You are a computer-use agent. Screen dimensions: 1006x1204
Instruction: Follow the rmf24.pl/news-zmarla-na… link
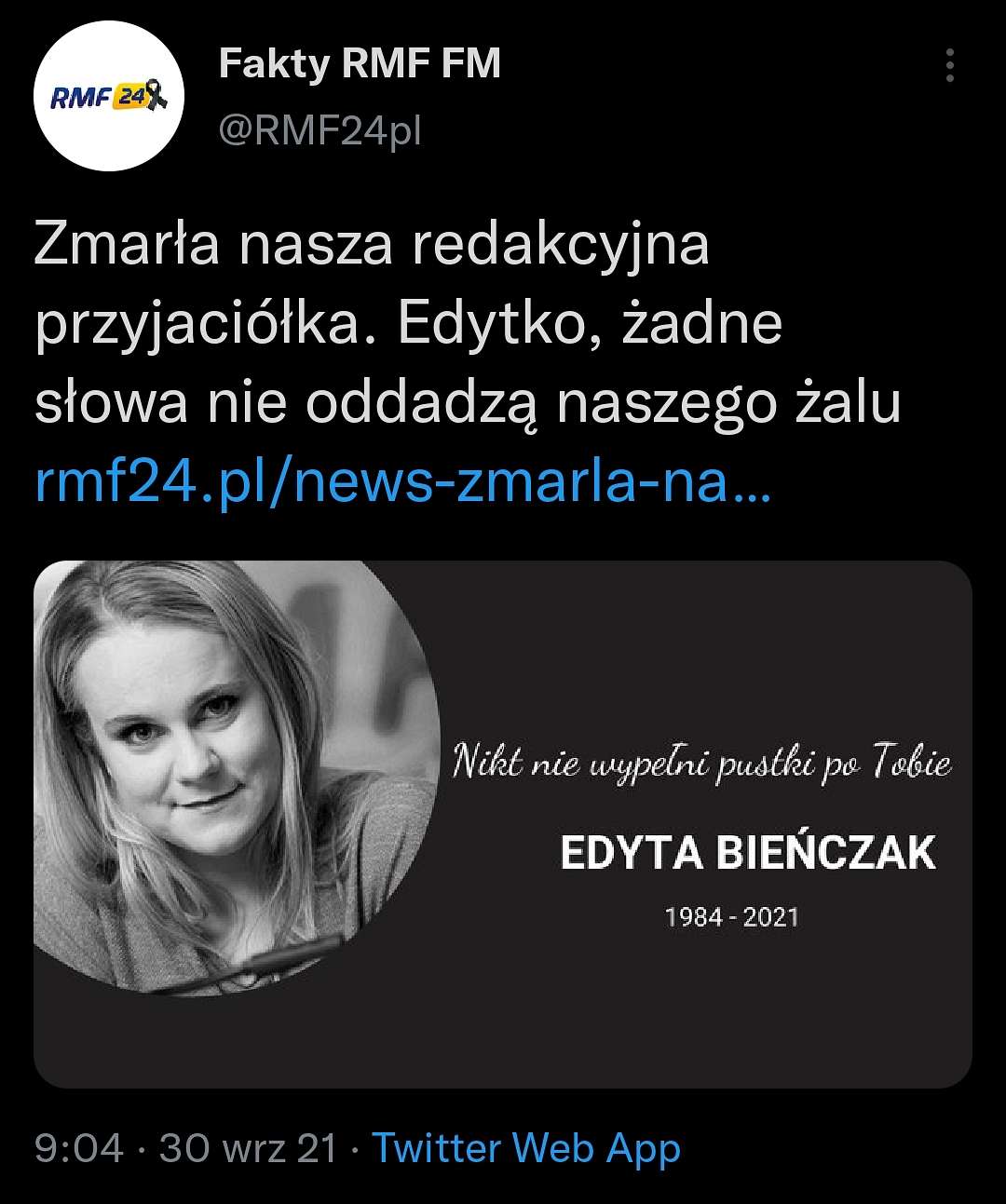402,484
